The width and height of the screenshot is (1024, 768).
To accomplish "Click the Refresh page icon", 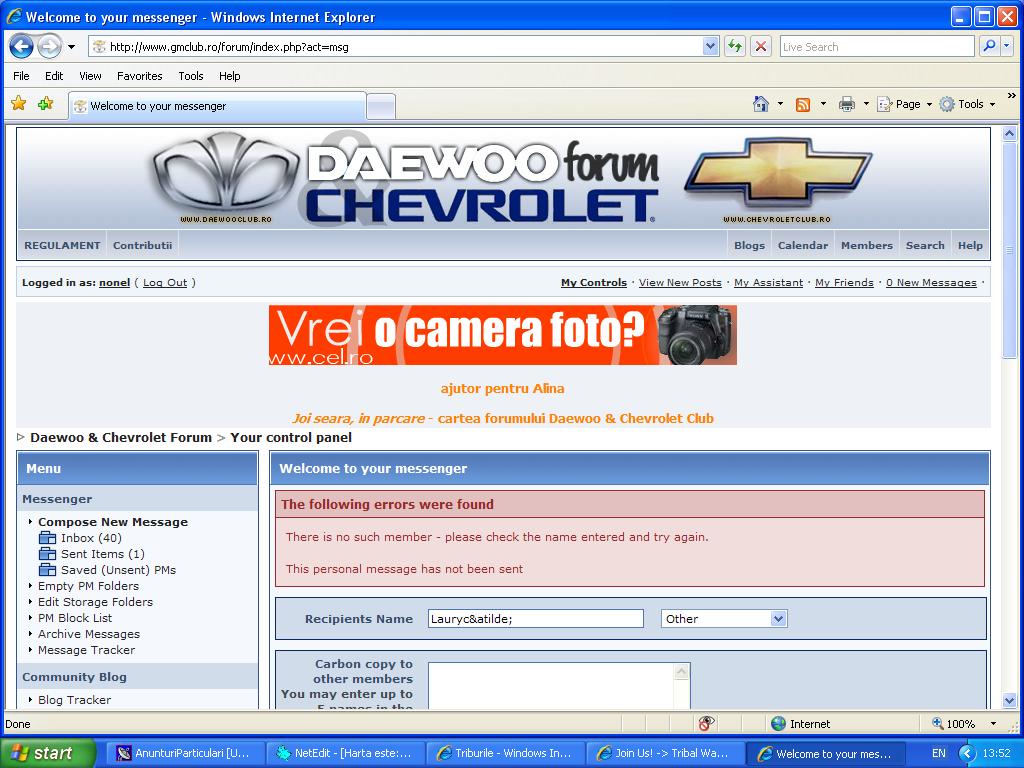I will tap(735, 46).
